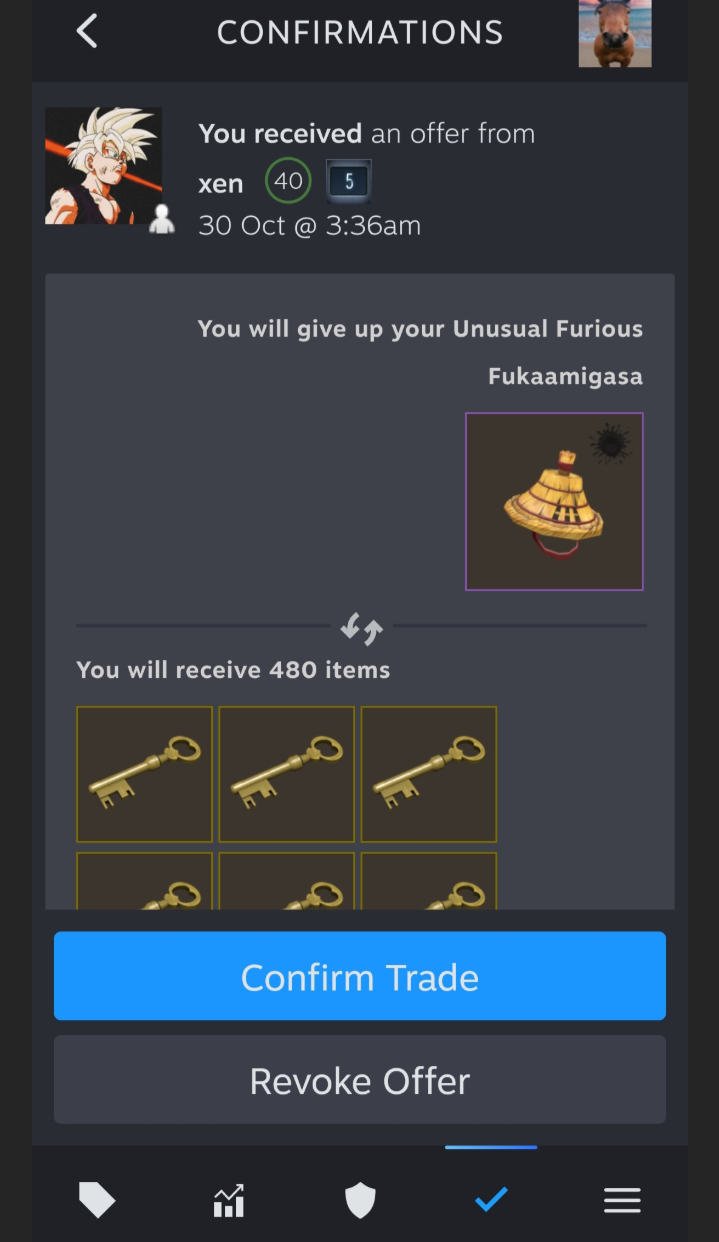Tap the second key in top row
The width and height of the screenshot is (719, 1242).
(x=287, y=774)
